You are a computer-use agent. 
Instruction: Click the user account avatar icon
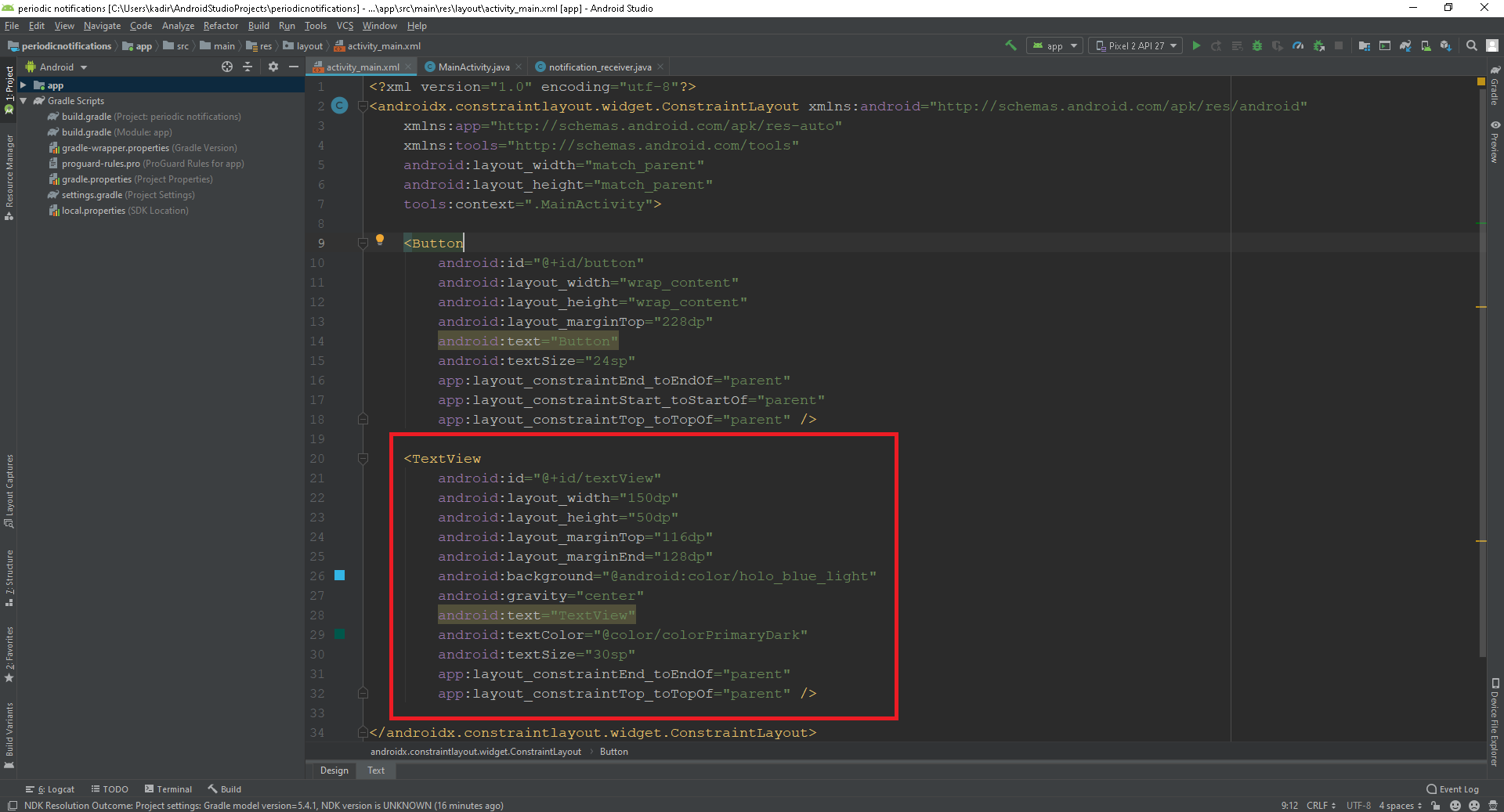[1492, 45]
